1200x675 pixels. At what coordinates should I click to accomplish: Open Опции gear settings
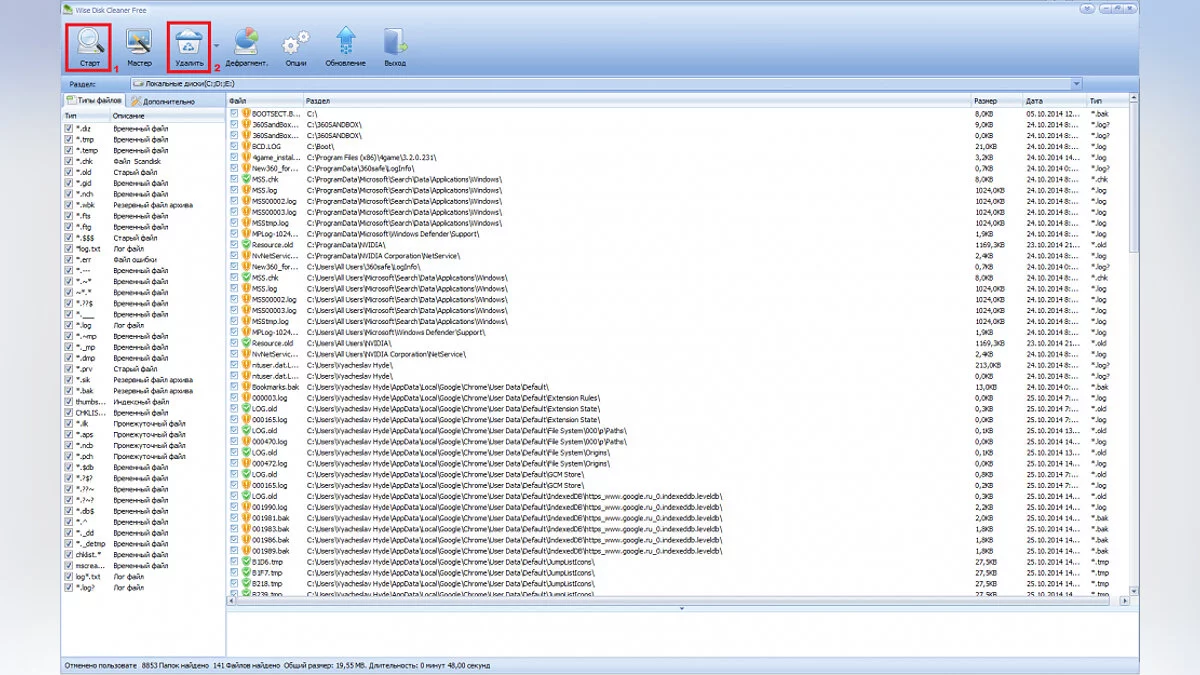295,42
